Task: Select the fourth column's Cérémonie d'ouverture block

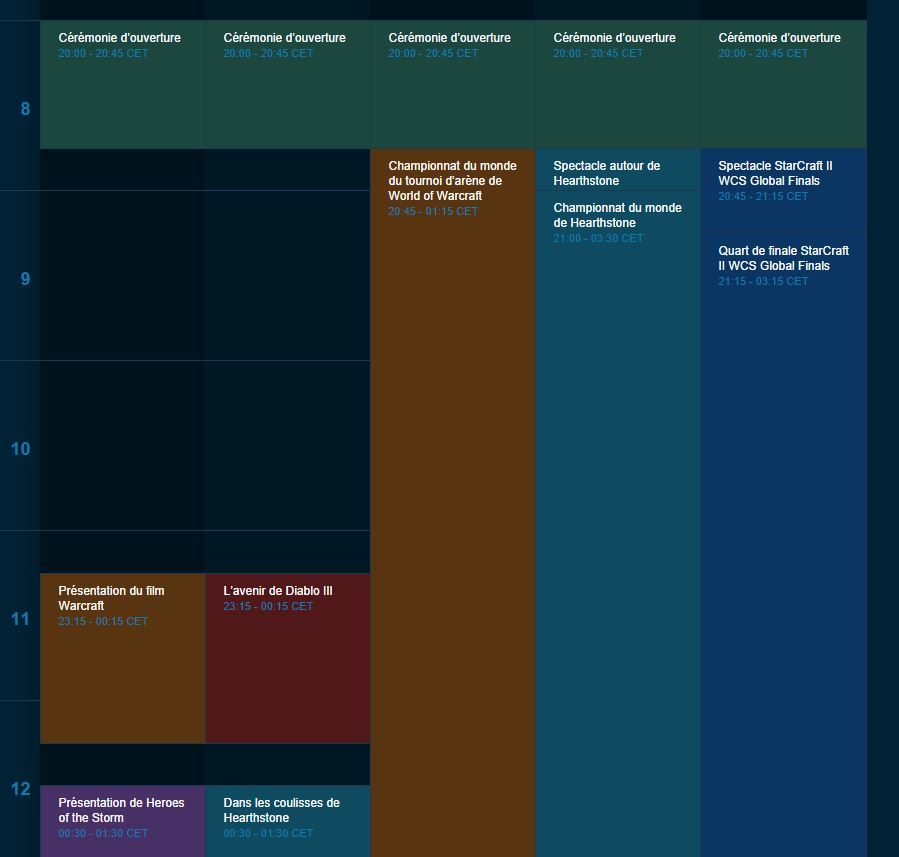Action: pyautogui.click(x=618, y=84)
